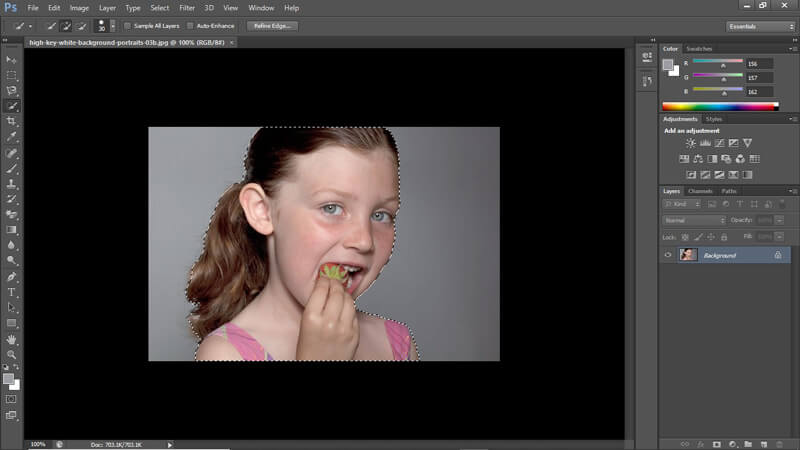The width and height of the screenshot is (800, 450).
Task: Select the Type tool
Action: click(11, 292)
